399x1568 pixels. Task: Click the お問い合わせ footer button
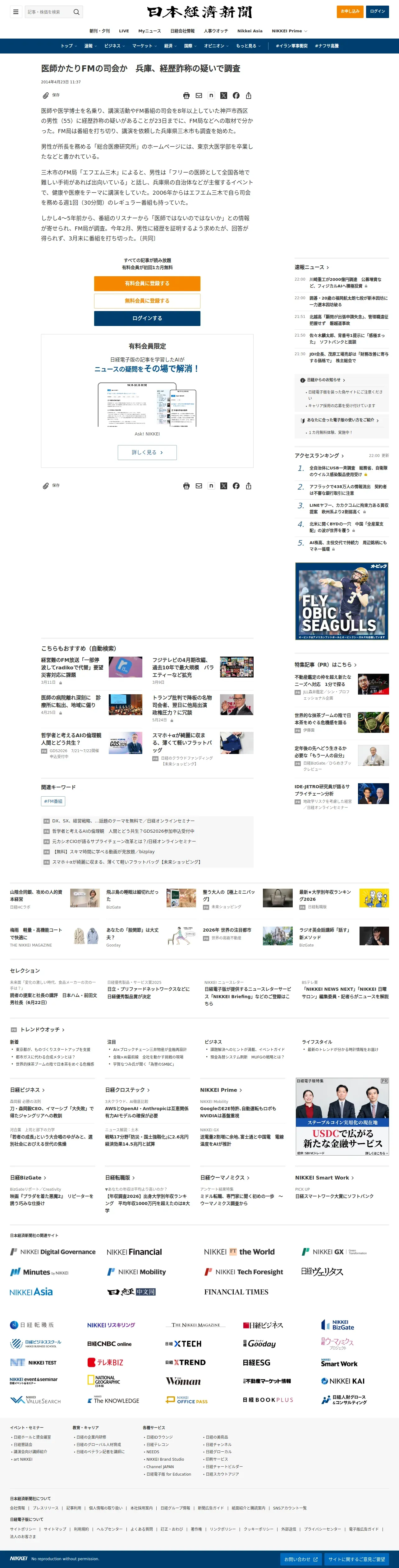[x=301, y=1559]
